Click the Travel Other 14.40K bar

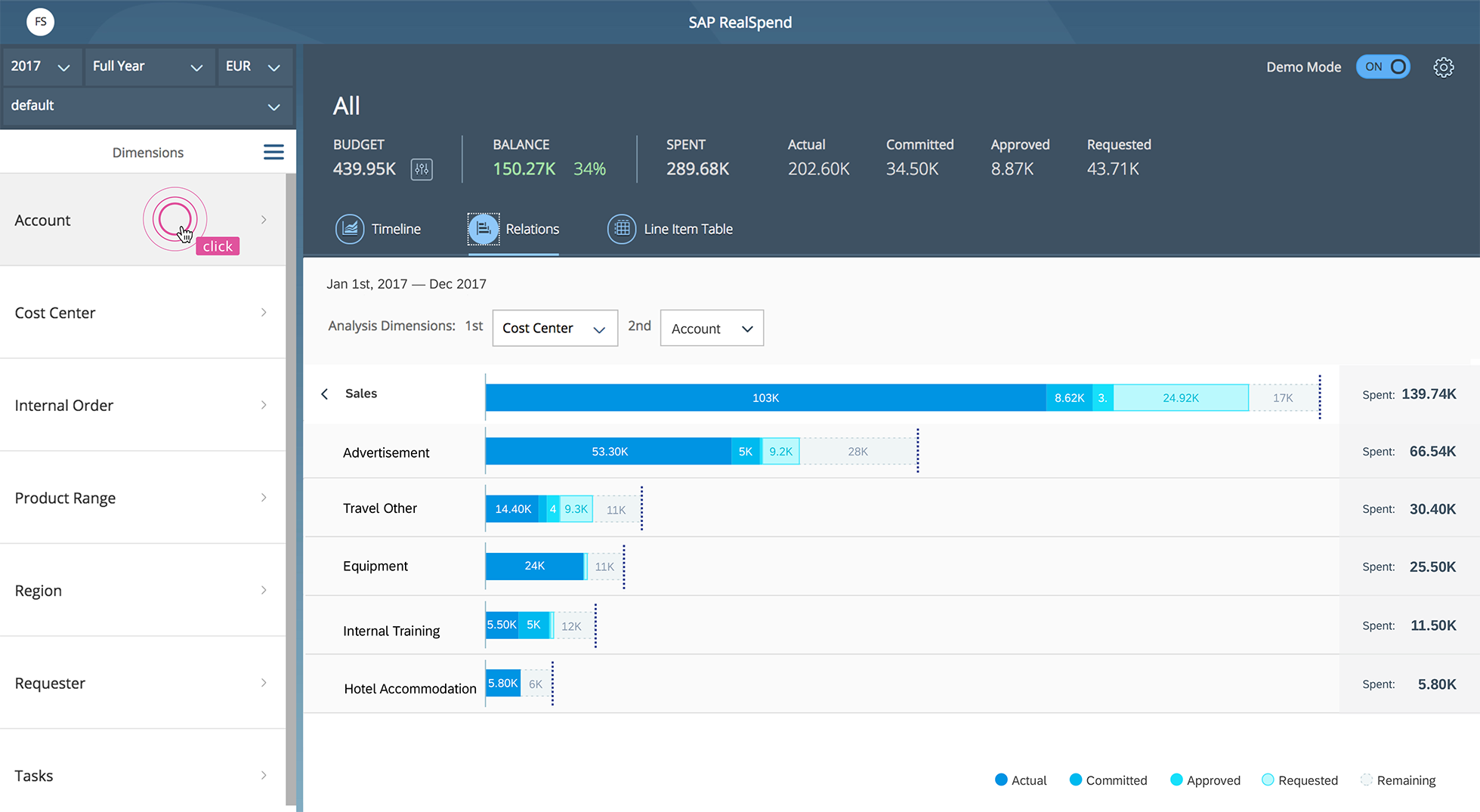[x=512, y=509]
